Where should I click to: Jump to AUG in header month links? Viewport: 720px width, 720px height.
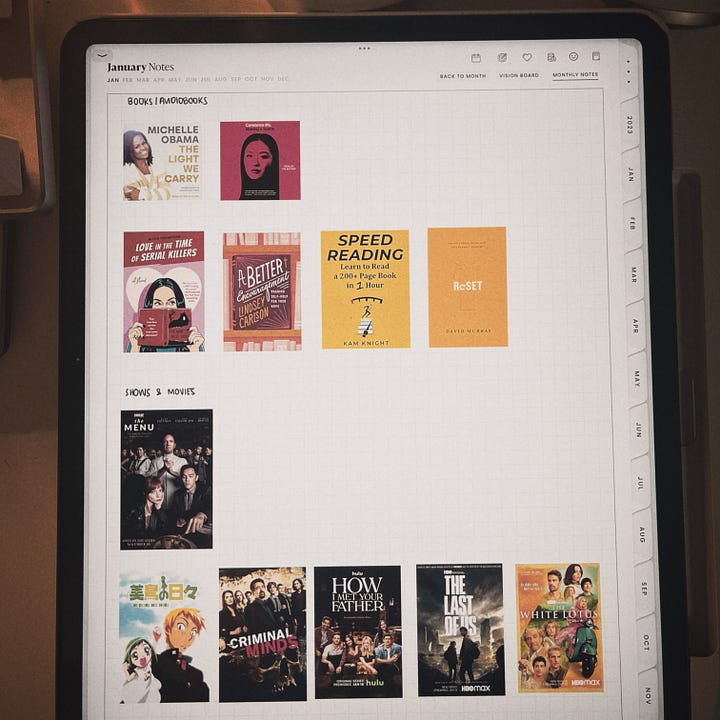pos(221,79)
